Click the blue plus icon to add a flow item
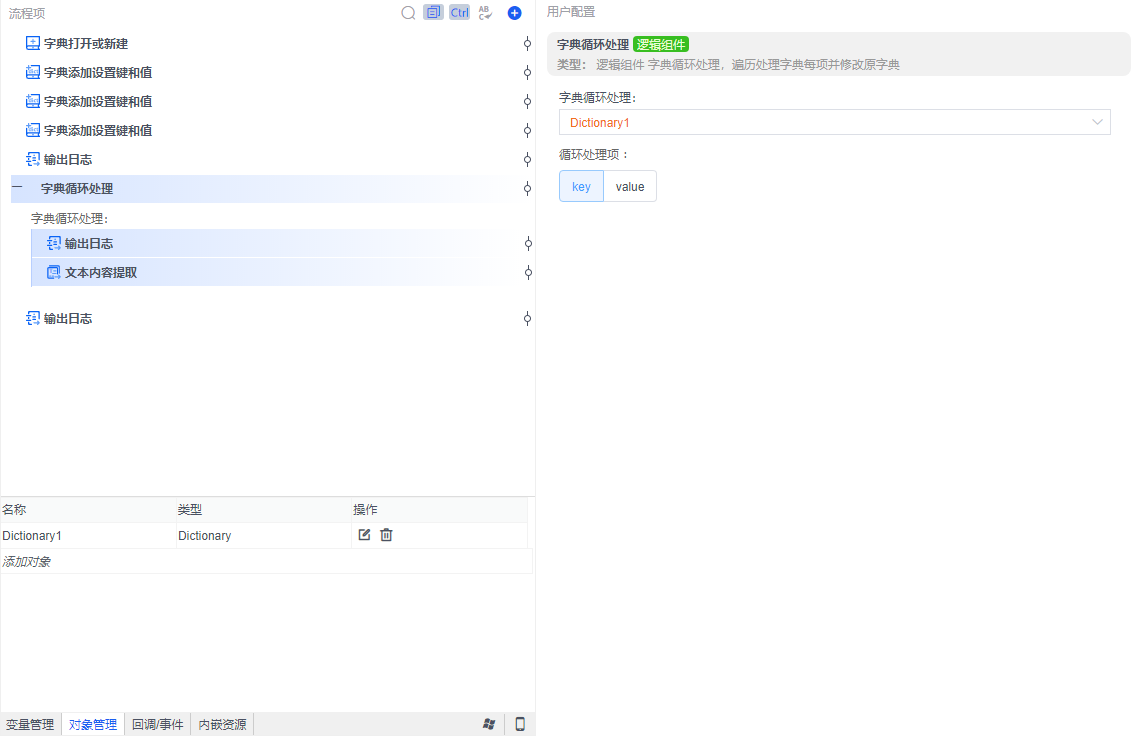The height and width of the screenshot is (736, 1135). point(514,12)
